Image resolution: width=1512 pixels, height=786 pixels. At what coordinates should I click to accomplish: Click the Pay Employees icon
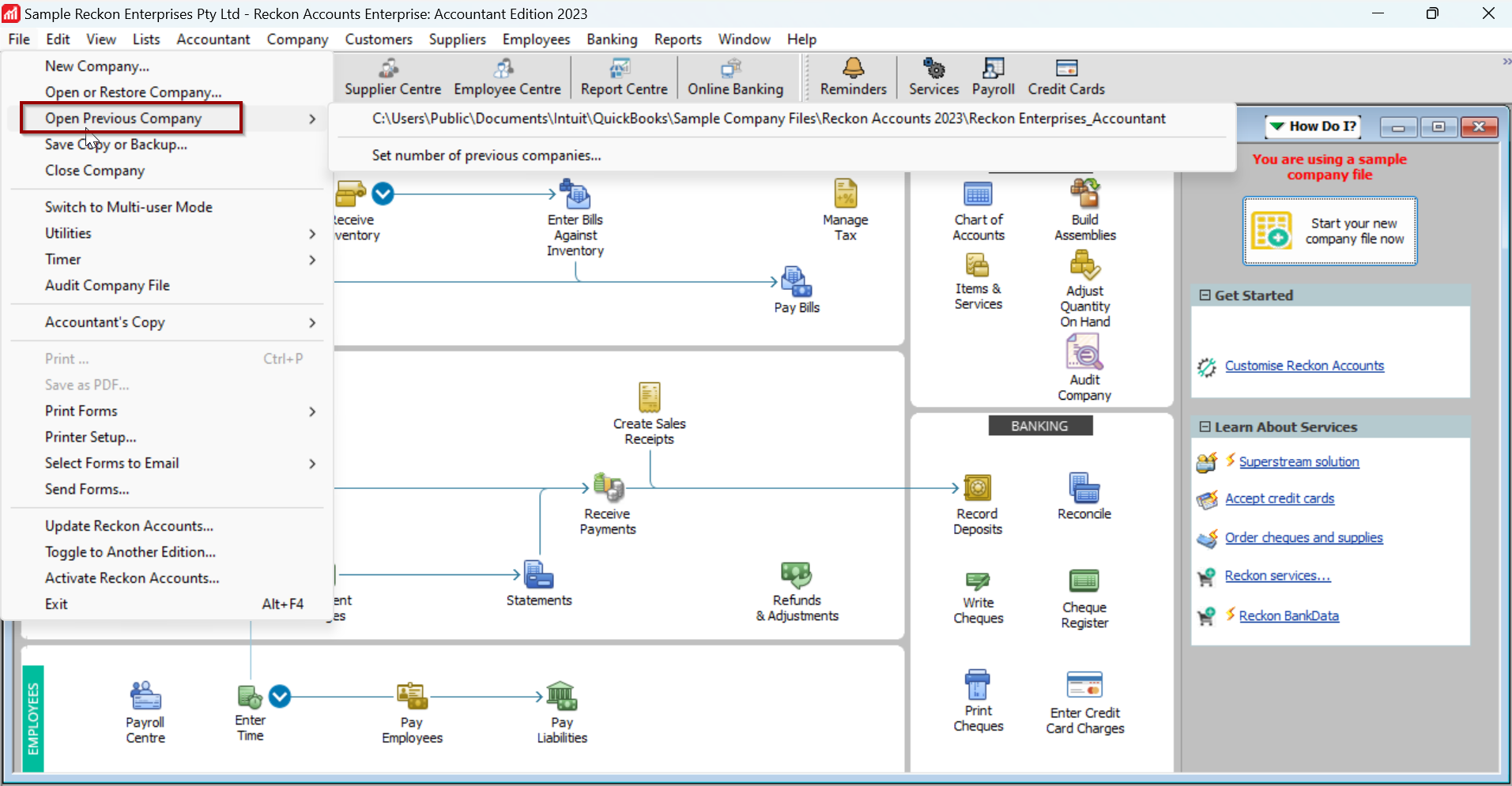(x=412, y=696)
